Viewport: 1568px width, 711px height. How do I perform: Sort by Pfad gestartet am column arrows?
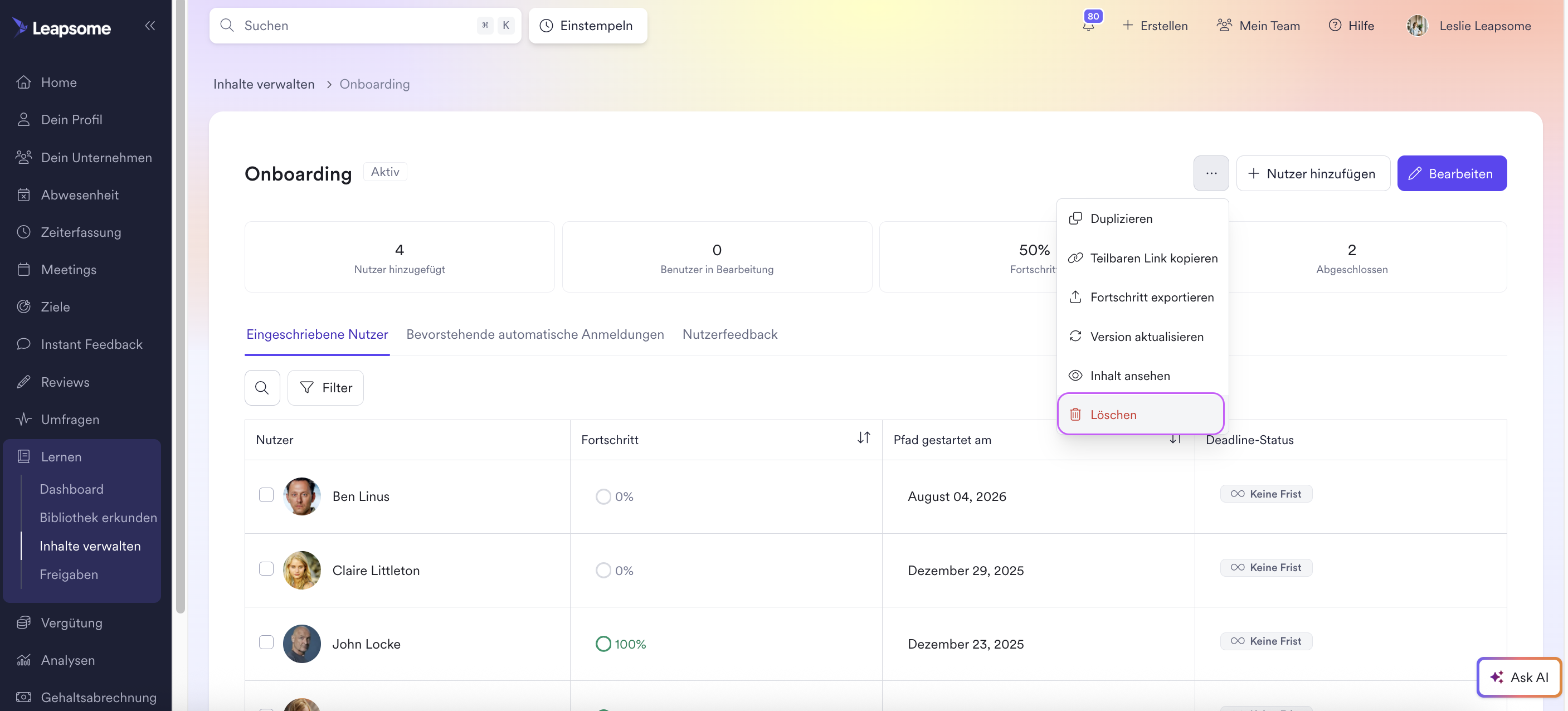coord(1175,439)
